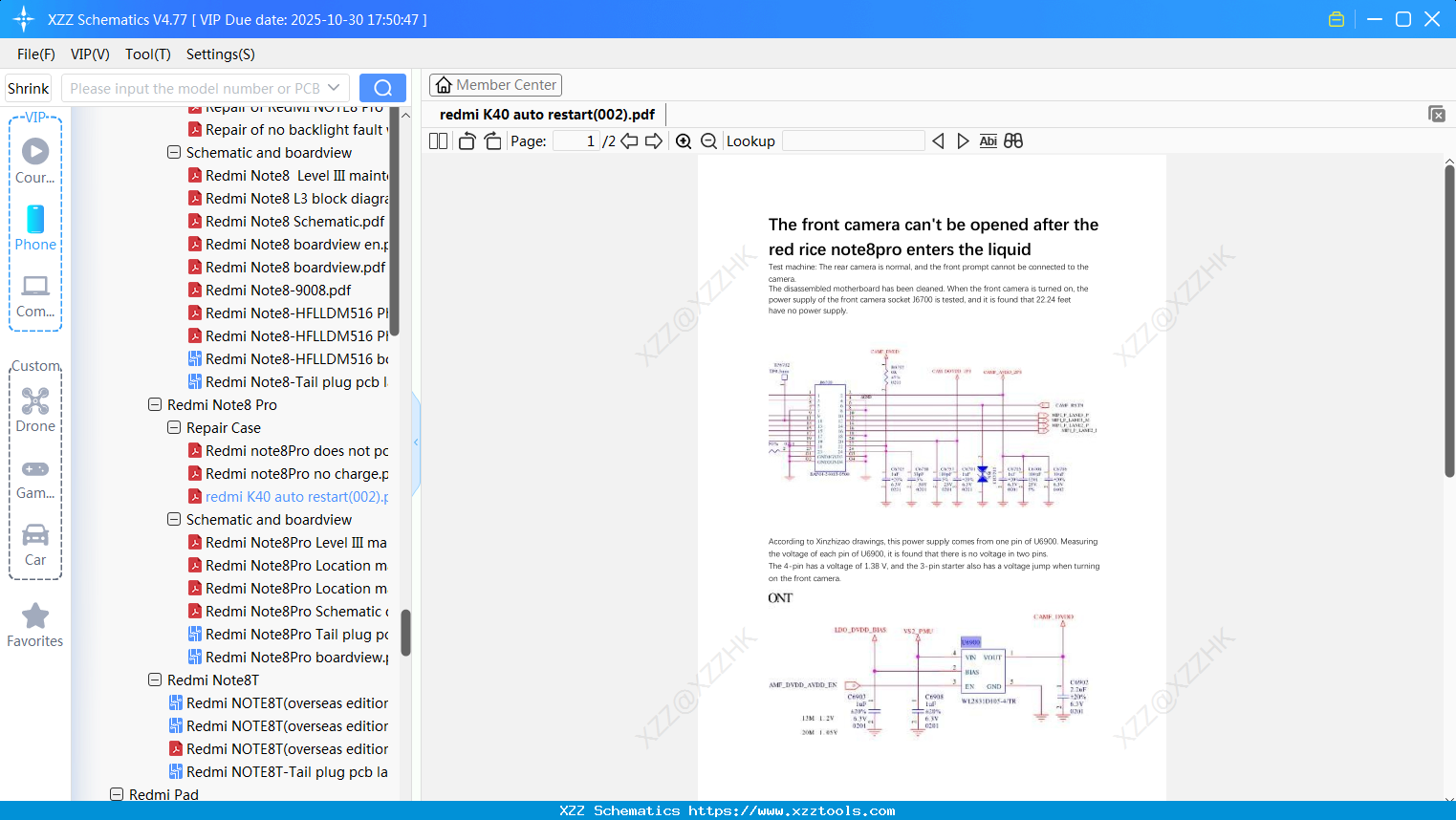Open the Game console category
The height and width of the screenshot is (820, 1456).
coord(35,478)
